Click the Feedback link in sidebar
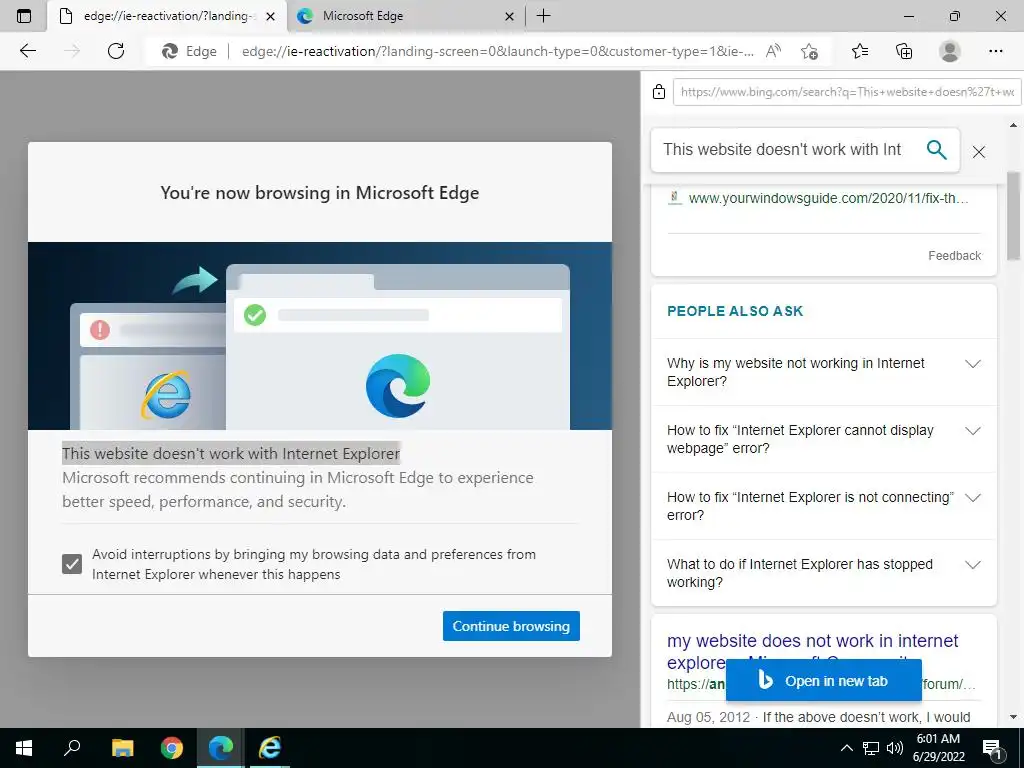The image size is (1024, 768). pos(954,255)
